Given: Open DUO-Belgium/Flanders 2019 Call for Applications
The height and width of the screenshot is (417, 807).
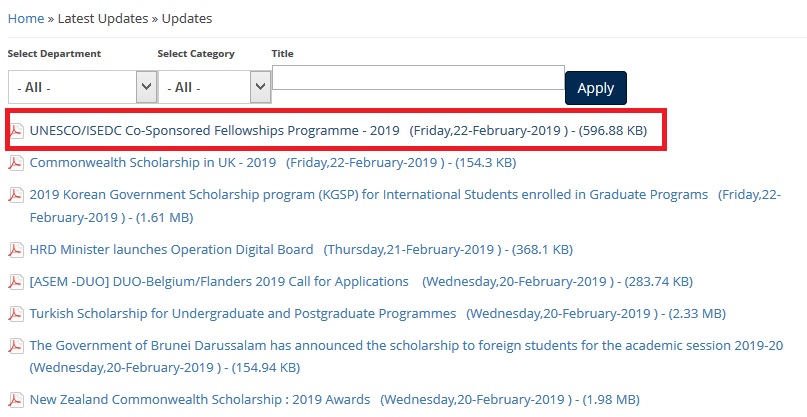Looking at the screenshot, I should [x=219, y=281].
